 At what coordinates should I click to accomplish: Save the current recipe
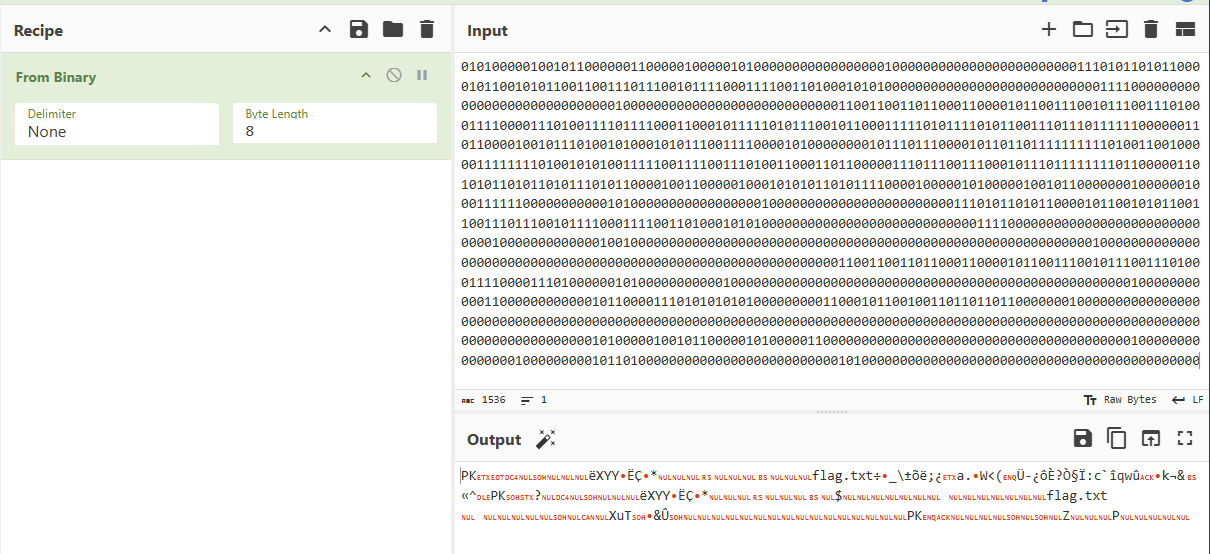pos(359,30)
